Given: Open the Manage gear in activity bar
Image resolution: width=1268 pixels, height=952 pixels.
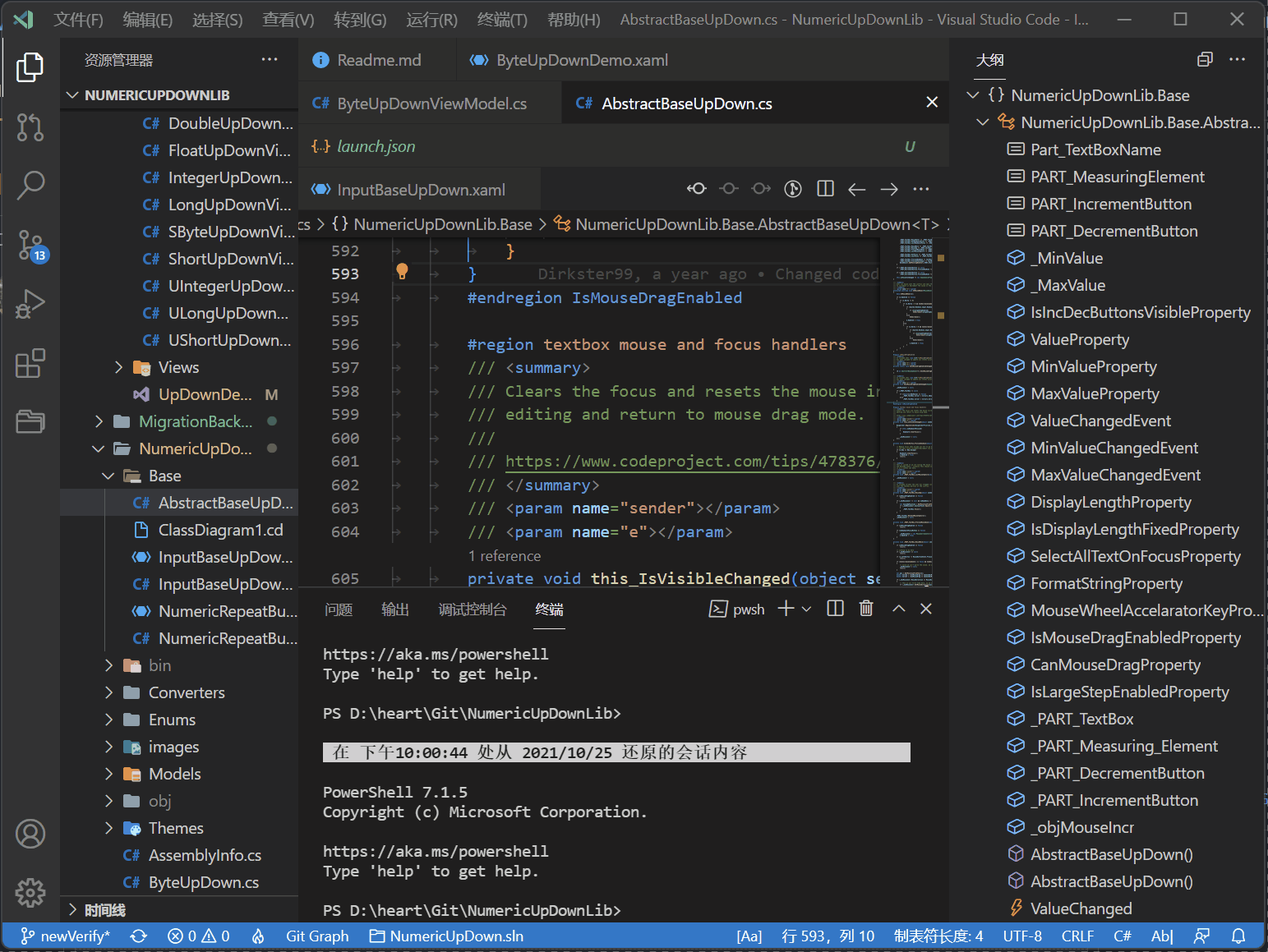Looking at the screenshot, I should pyautogui.click(x=30, y=893).
